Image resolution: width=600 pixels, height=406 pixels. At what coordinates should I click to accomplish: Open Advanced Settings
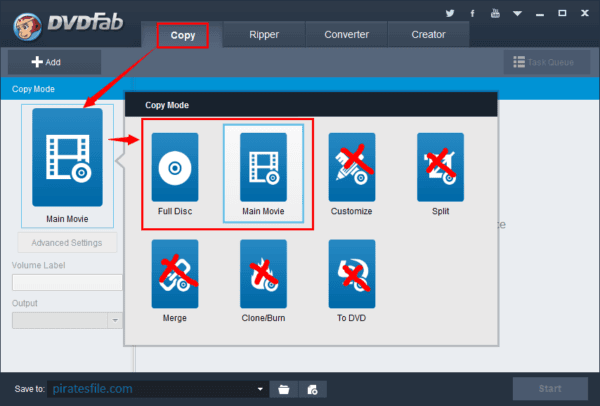[x=67, y=243]
